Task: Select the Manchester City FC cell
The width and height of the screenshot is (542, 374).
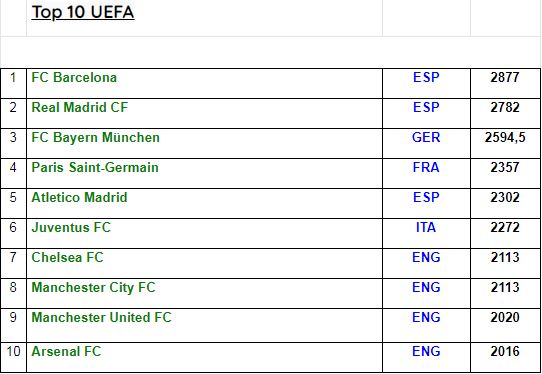Action: 204,293
